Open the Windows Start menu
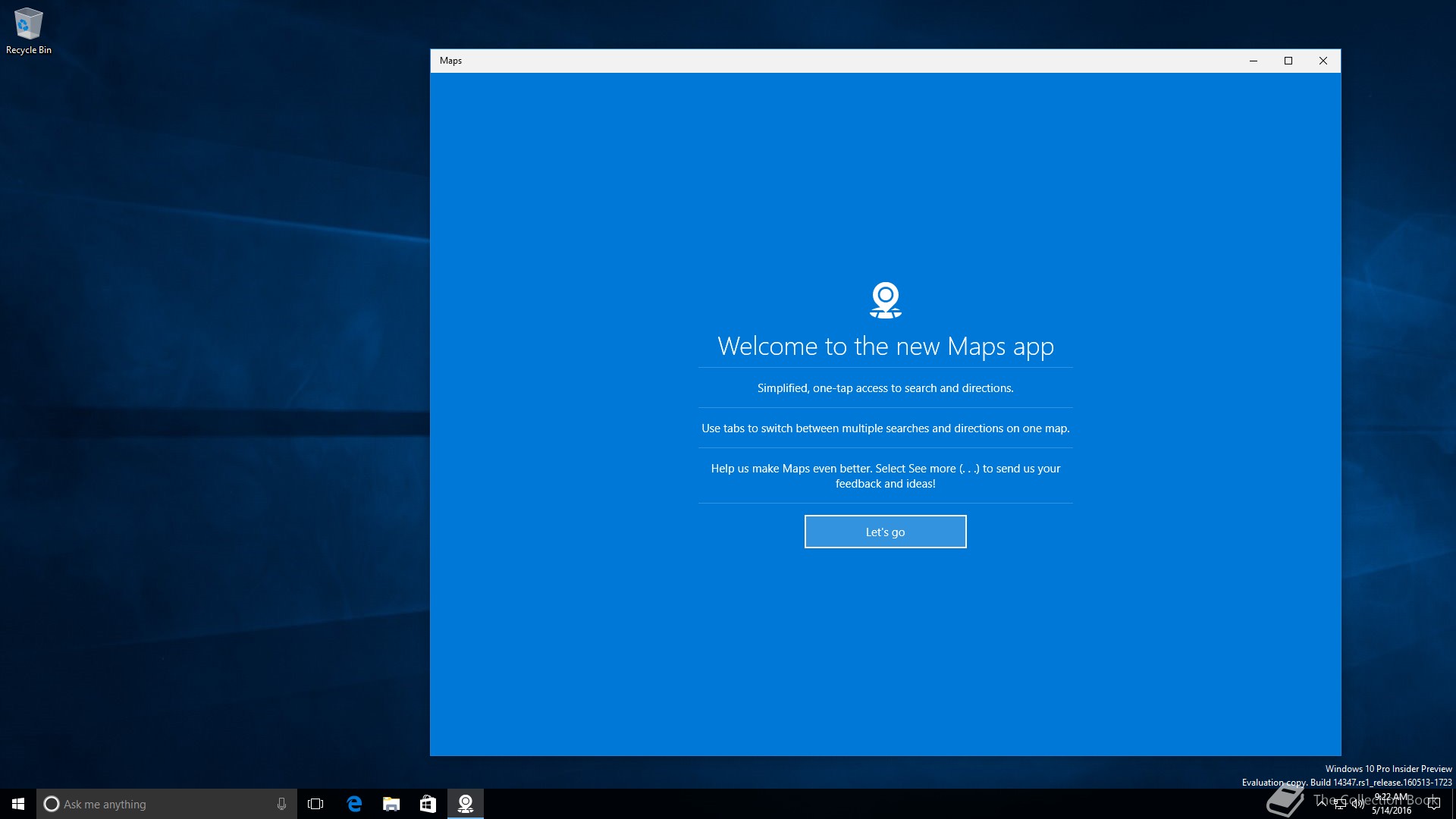 click(x=18, y=804)
